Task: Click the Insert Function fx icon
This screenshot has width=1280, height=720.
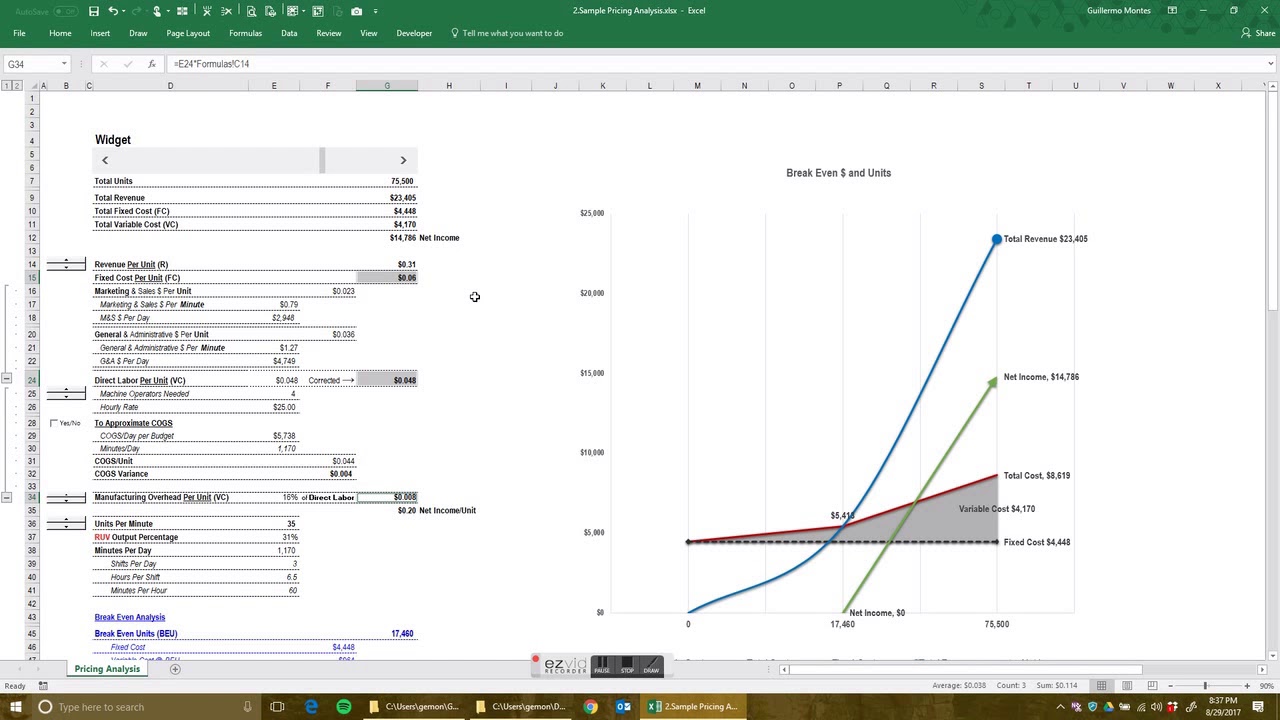Action: (152, 64)
